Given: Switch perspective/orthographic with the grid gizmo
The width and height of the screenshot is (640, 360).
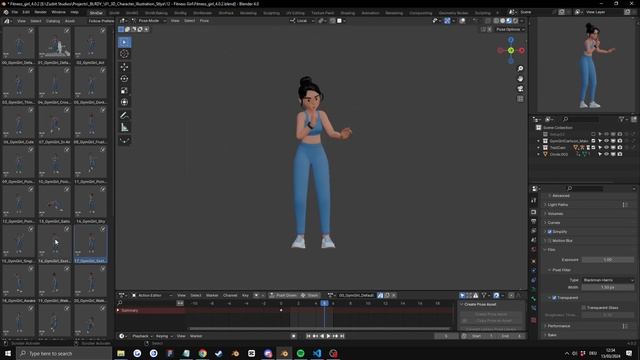Looking at the screenshot, I should point(520,99).
